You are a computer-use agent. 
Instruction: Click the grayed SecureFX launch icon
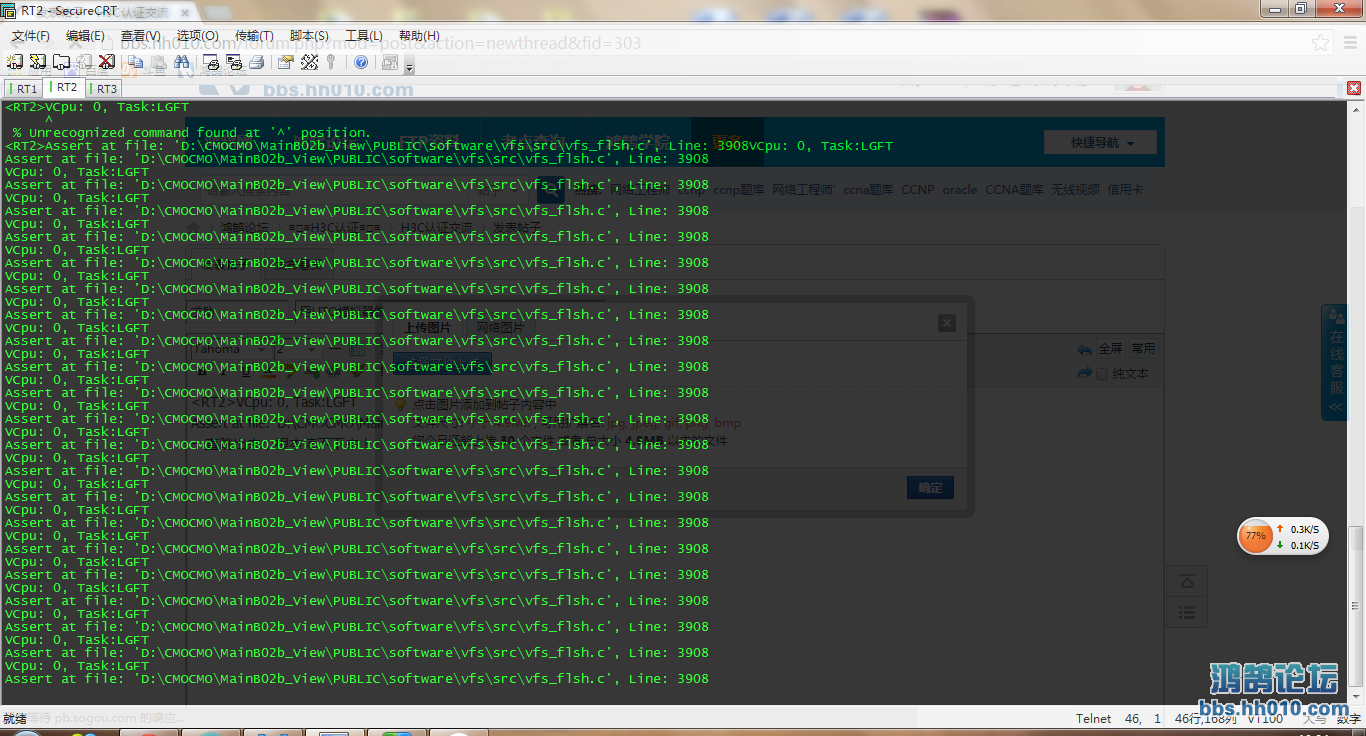(x=390, y=62)
